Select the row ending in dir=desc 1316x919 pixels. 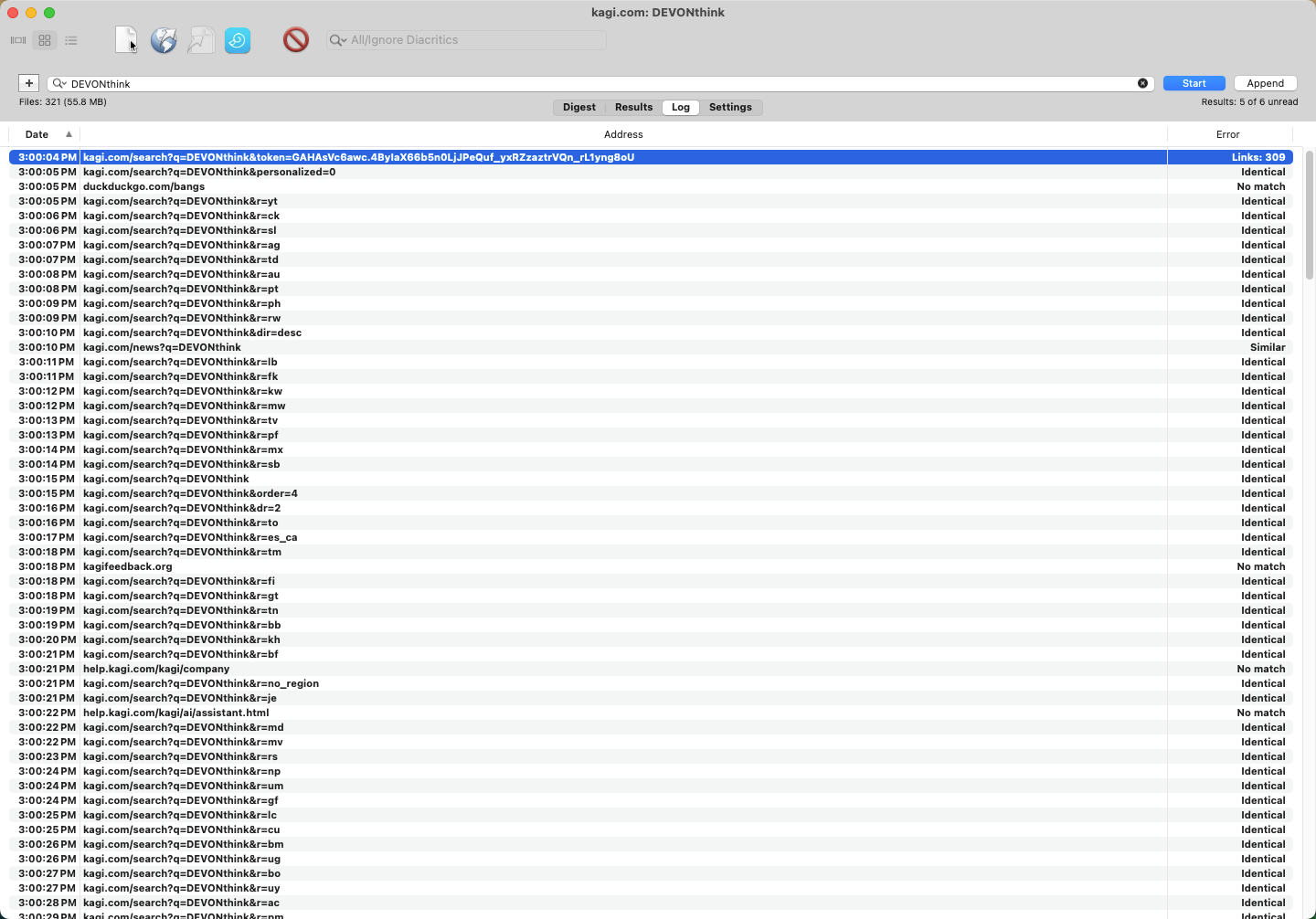[x=651, y=333]
